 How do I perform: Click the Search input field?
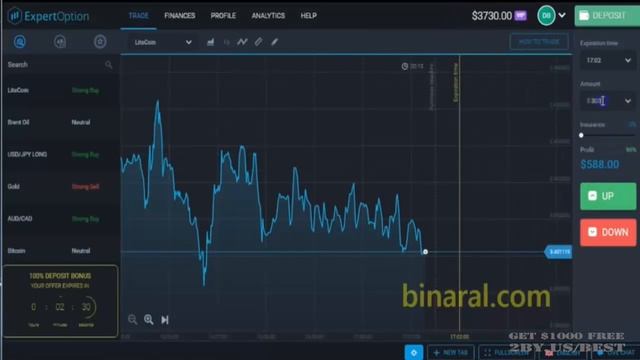[60, 64]
